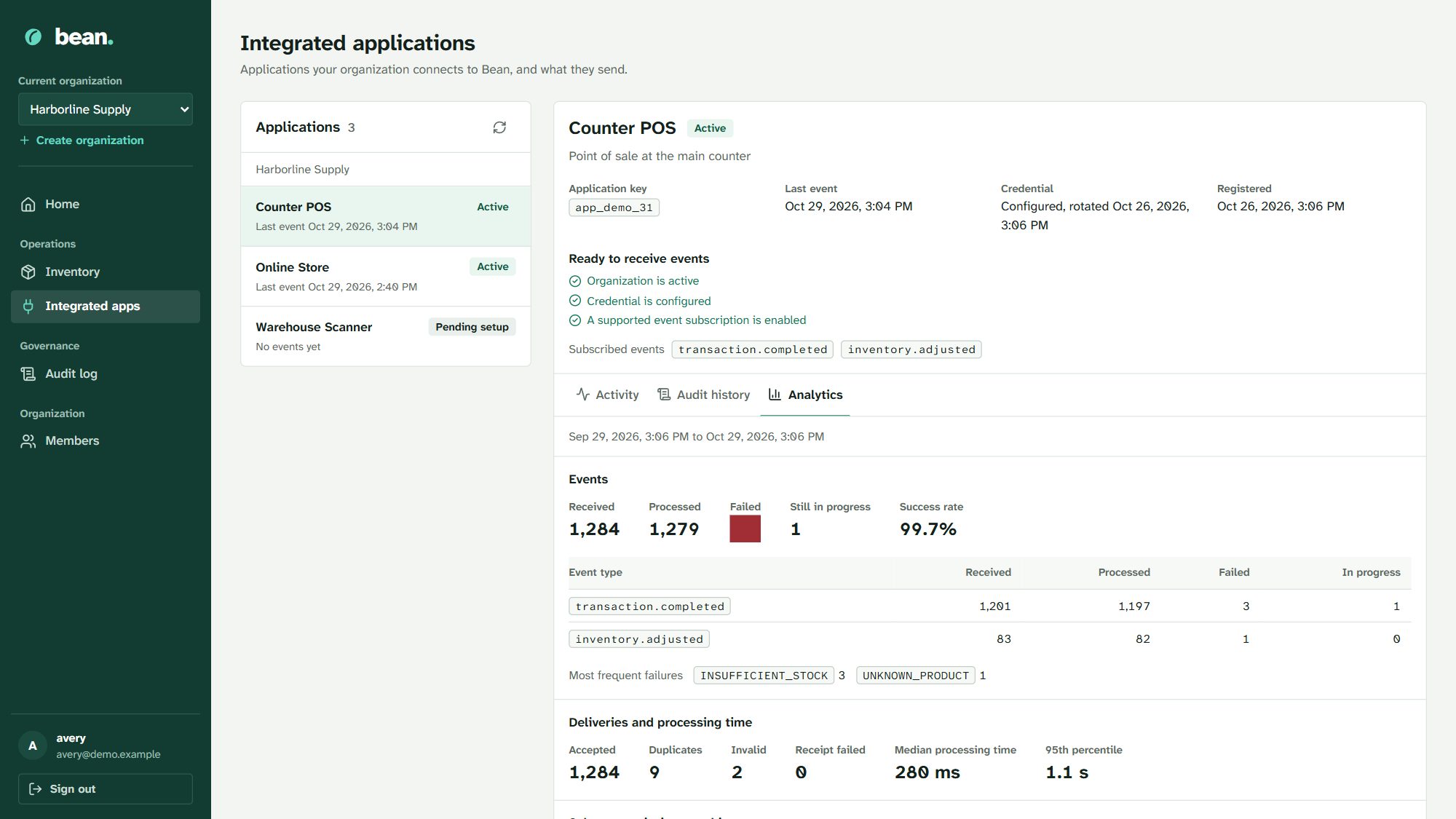Select the Counter POS application
Viewport: 1456px width, 819px height.
[386, 216]
